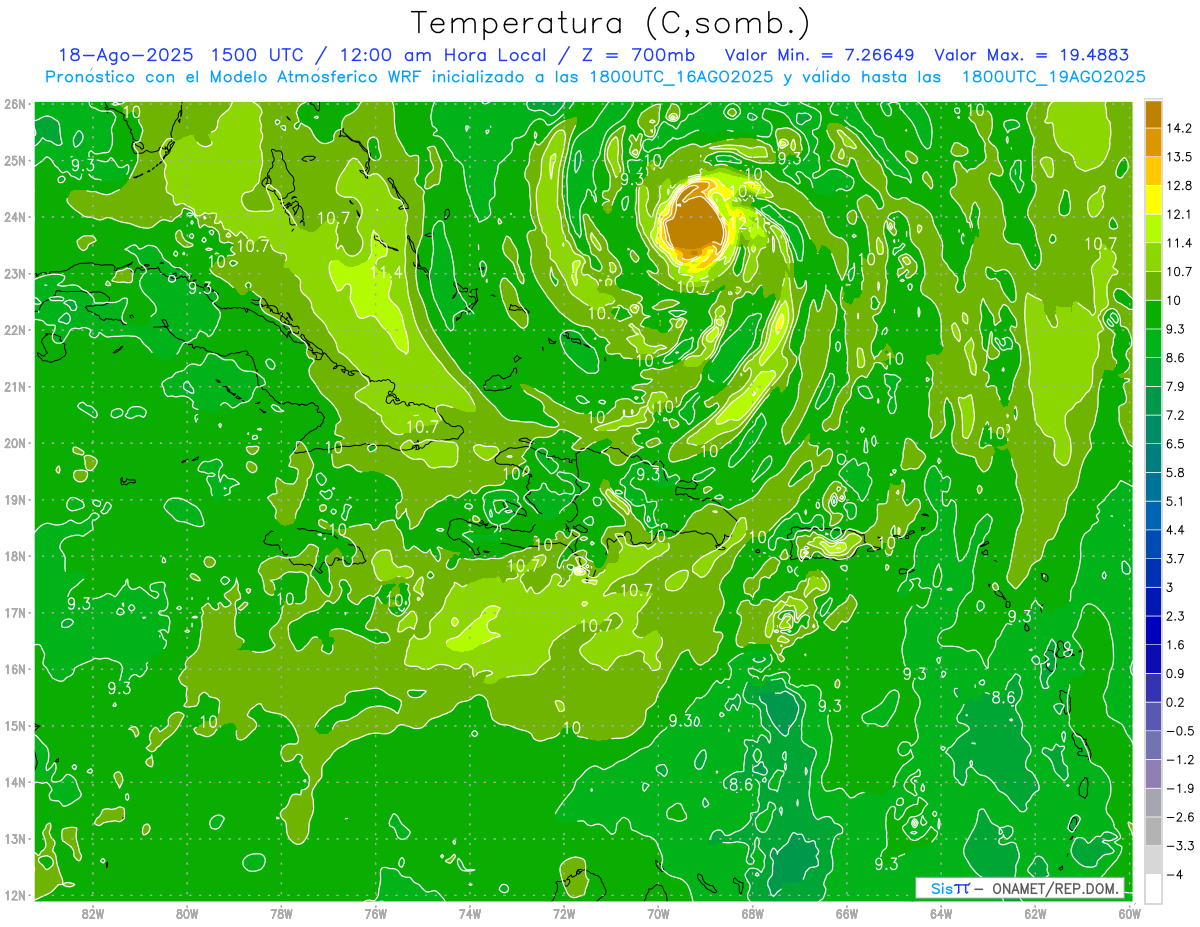Click the '-4' color scale label
The image size is (1200, 927).
pyautogui.click(x=1175, y=875)
